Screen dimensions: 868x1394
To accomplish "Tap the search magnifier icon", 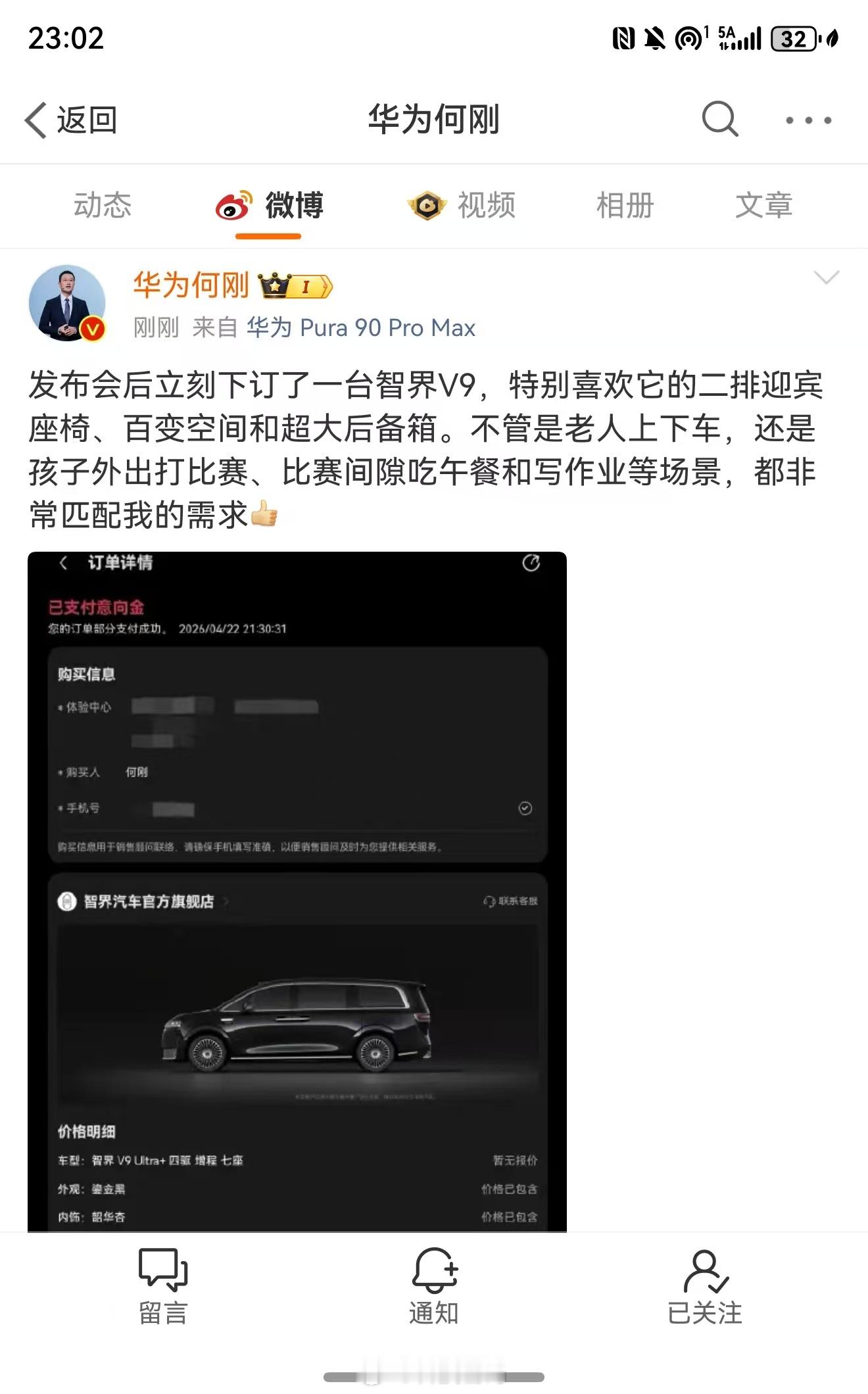I will pyautogui.click(x=719, y=119).
